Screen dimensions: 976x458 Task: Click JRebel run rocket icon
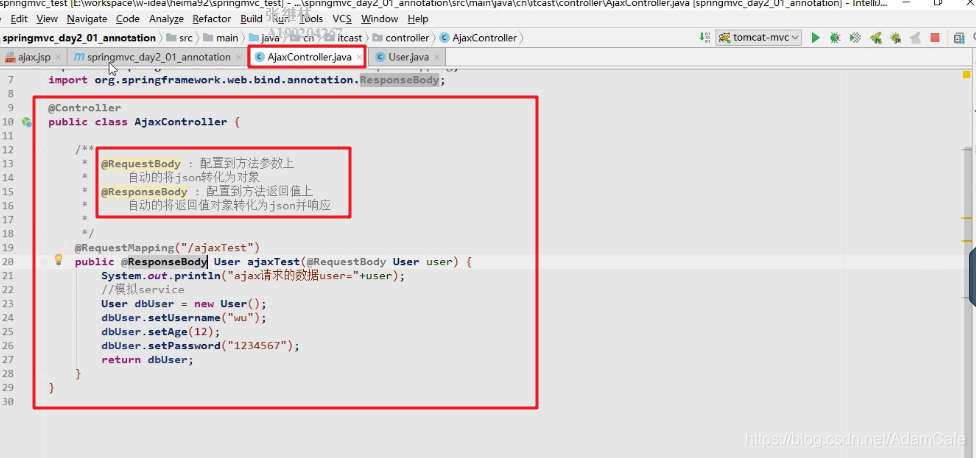pyautogui.click(x=876, y=38)
